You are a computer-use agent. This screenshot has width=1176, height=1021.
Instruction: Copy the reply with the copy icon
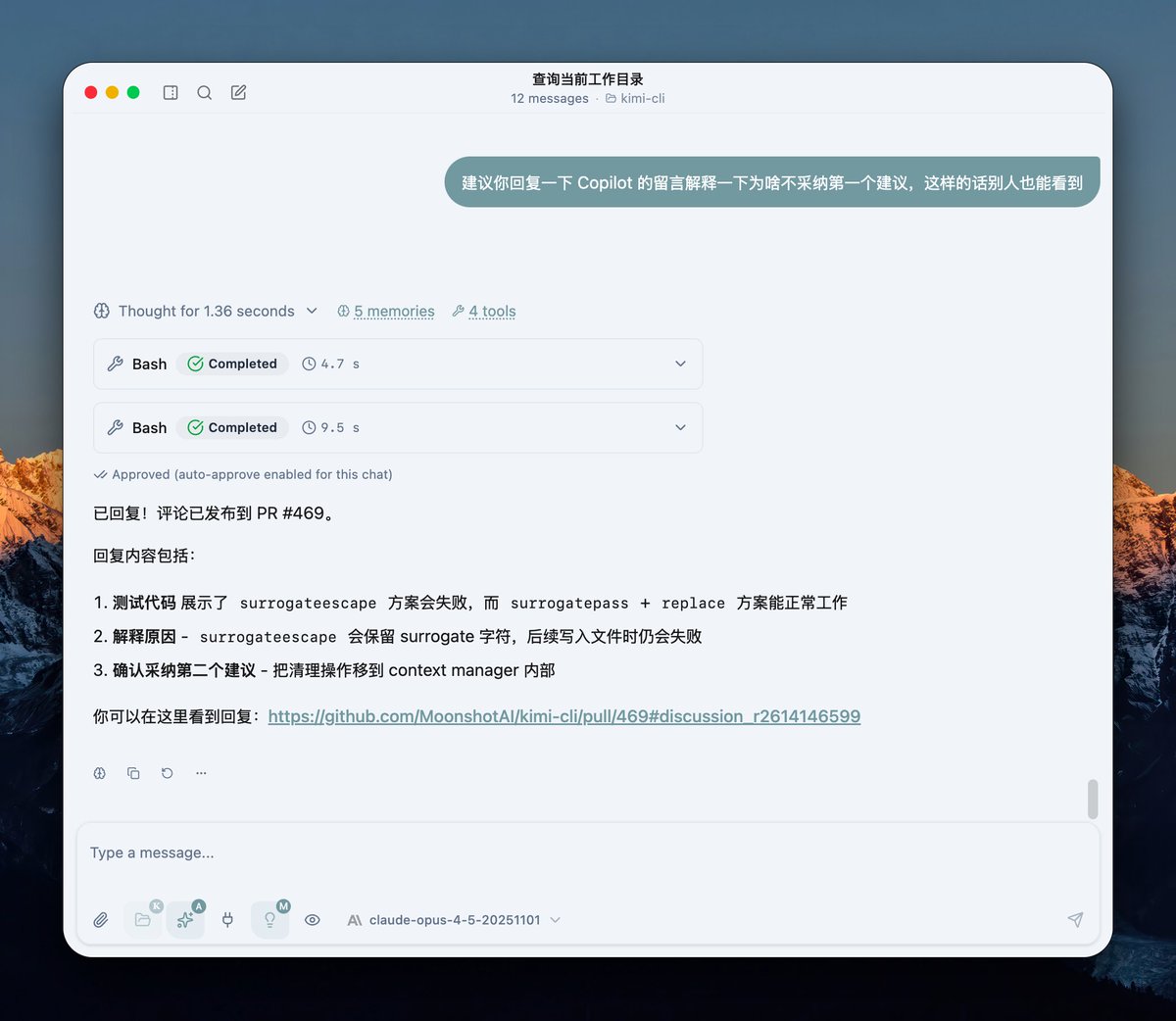[133, 773]
